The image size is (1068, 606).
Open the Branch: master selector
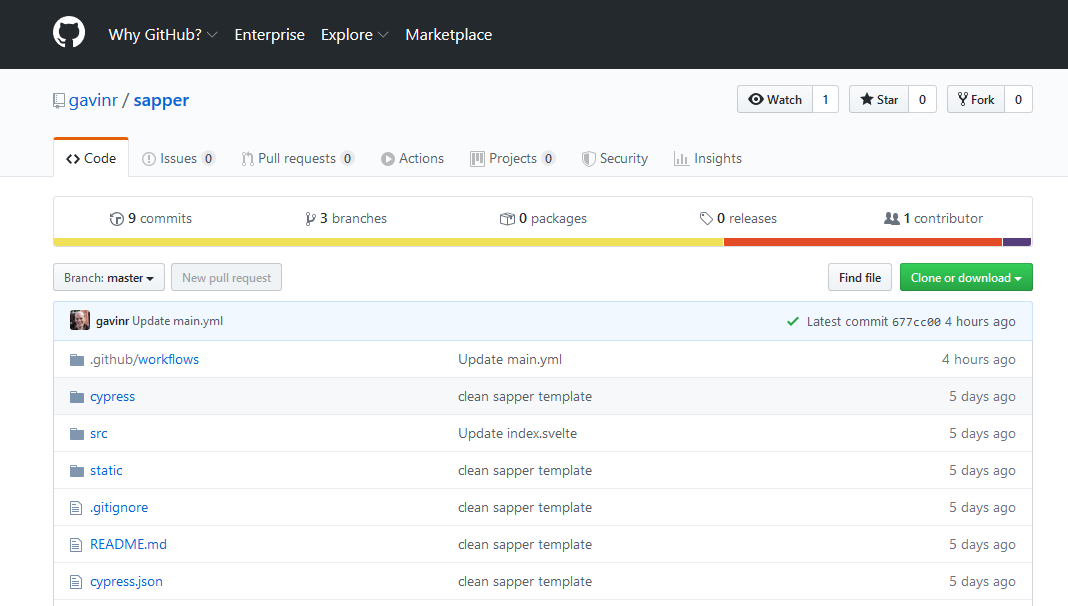click(x=109, y=277)
